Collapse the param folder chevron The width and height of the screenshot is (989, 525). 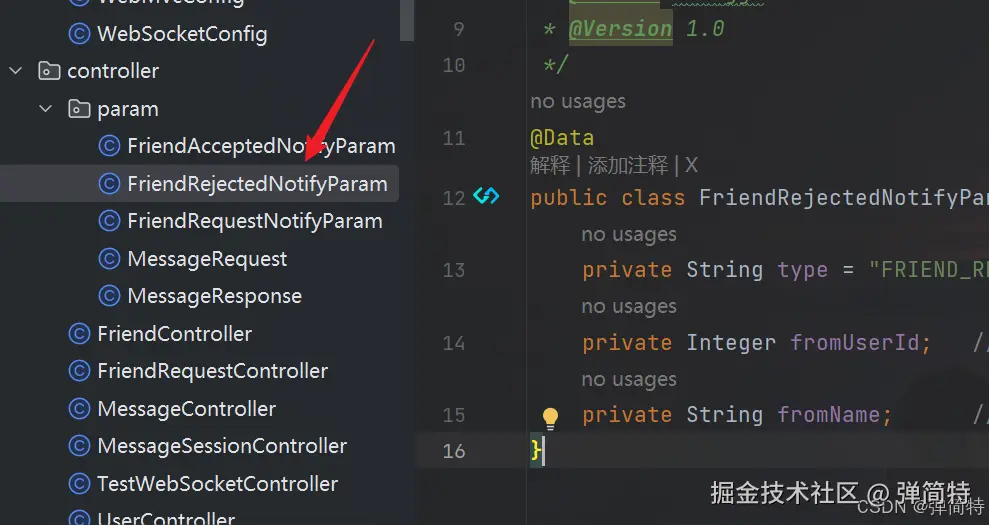pyautogui.click(x=45, y=109)
